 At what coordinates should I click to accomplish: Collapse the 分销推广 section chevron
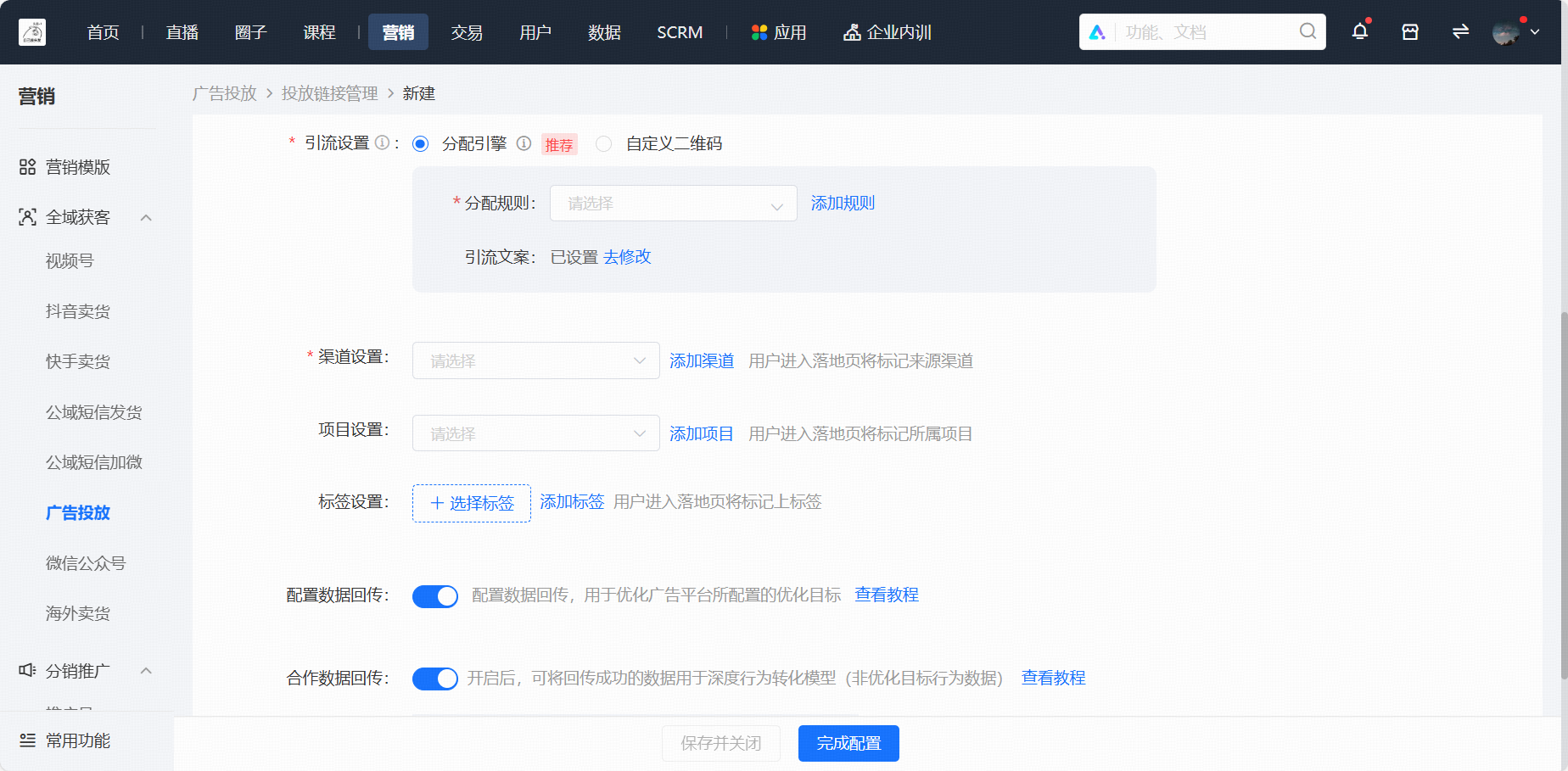pyautogui.click(x=146, y=671)
